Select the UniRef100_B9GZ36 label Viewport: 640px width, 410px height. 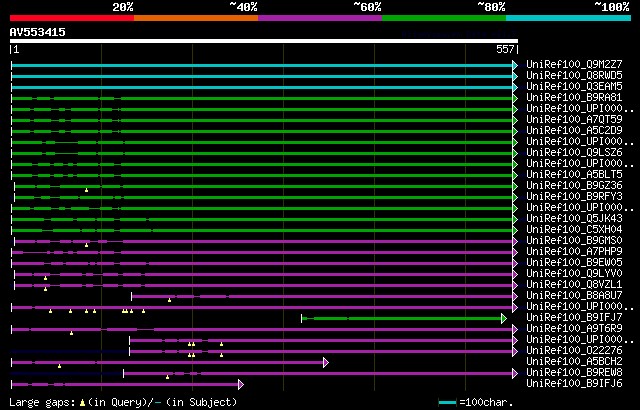574,186
